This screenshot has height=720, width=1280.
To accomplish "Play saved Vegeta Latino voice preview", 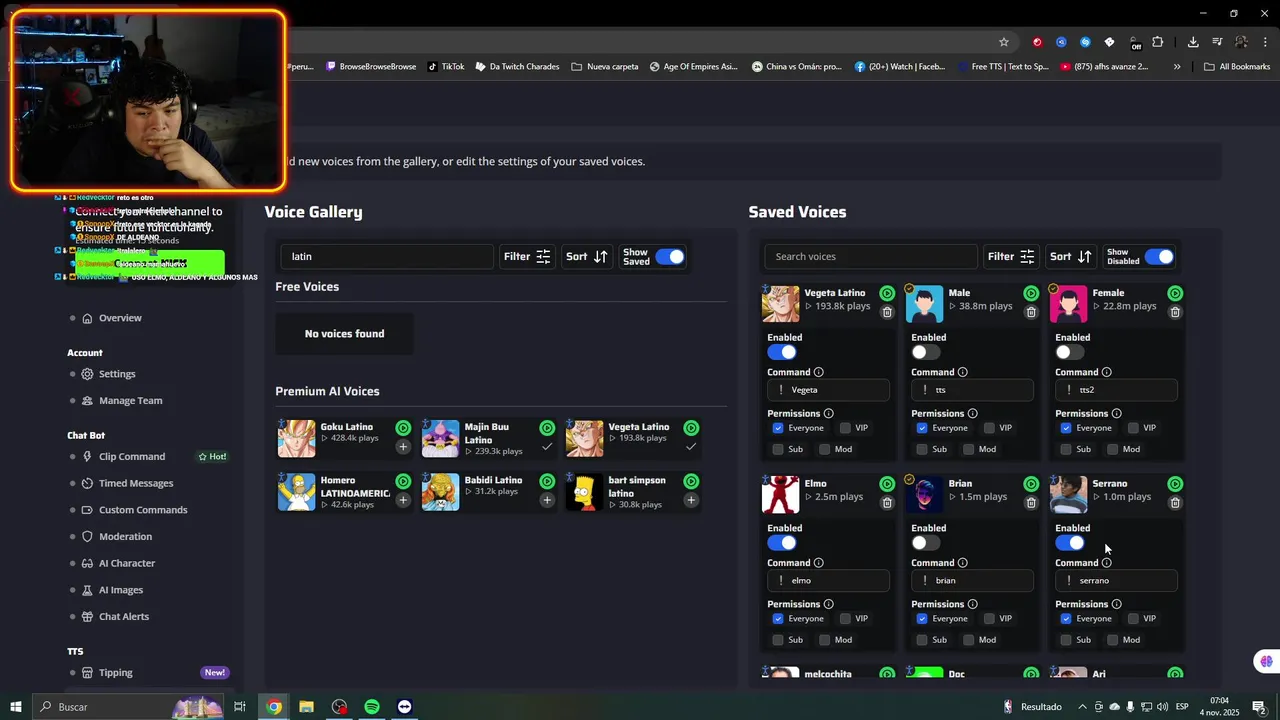I will pyautogui.click(x=887, y=293).
